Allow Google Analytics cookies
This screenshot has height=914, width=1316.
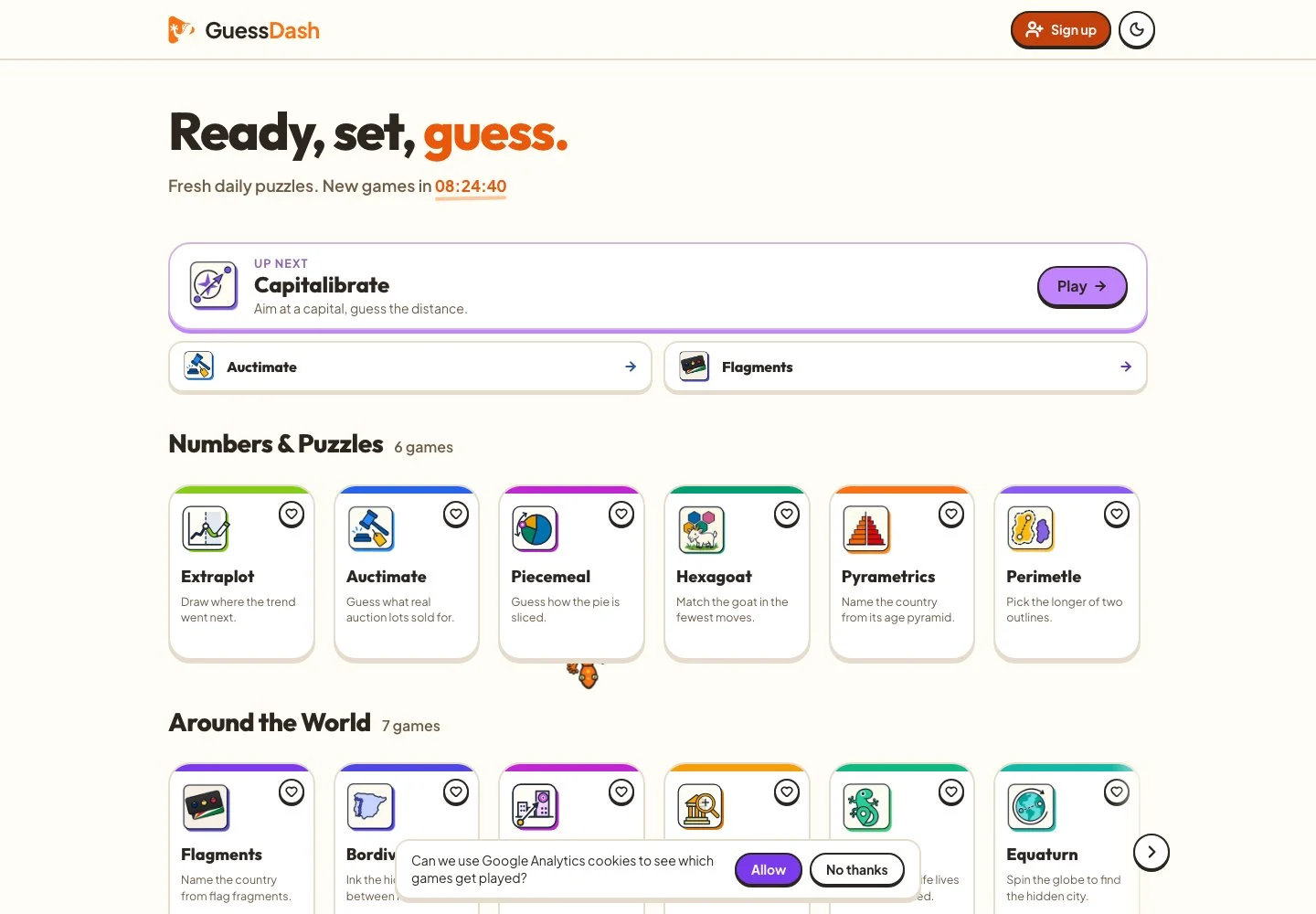pos(769,870)
